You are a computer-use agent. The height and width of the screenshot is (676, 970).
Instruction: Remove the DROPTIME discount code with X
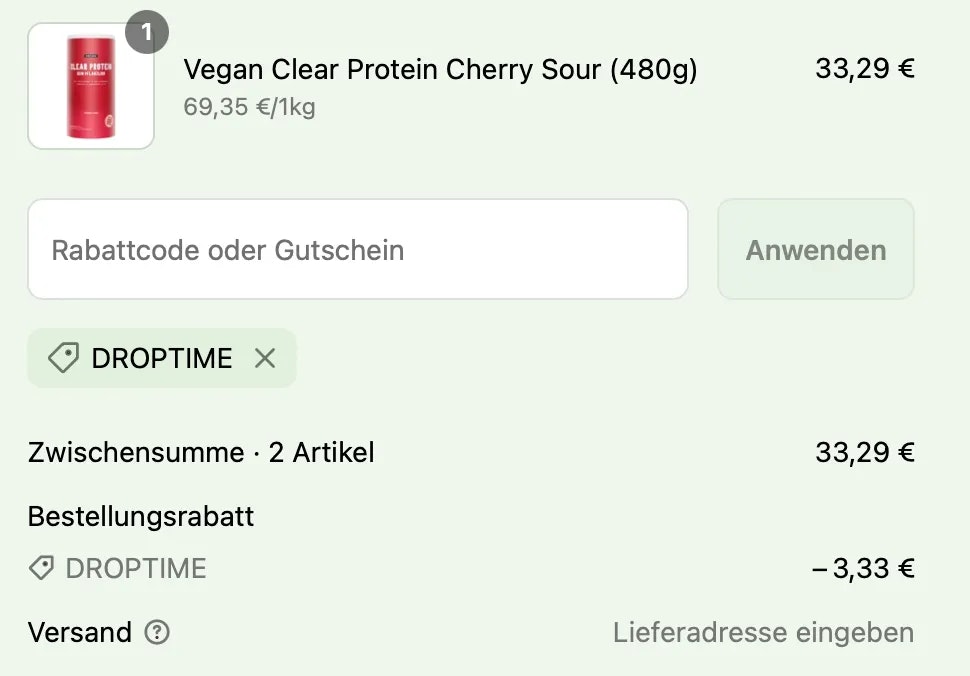tap(265, 358)
